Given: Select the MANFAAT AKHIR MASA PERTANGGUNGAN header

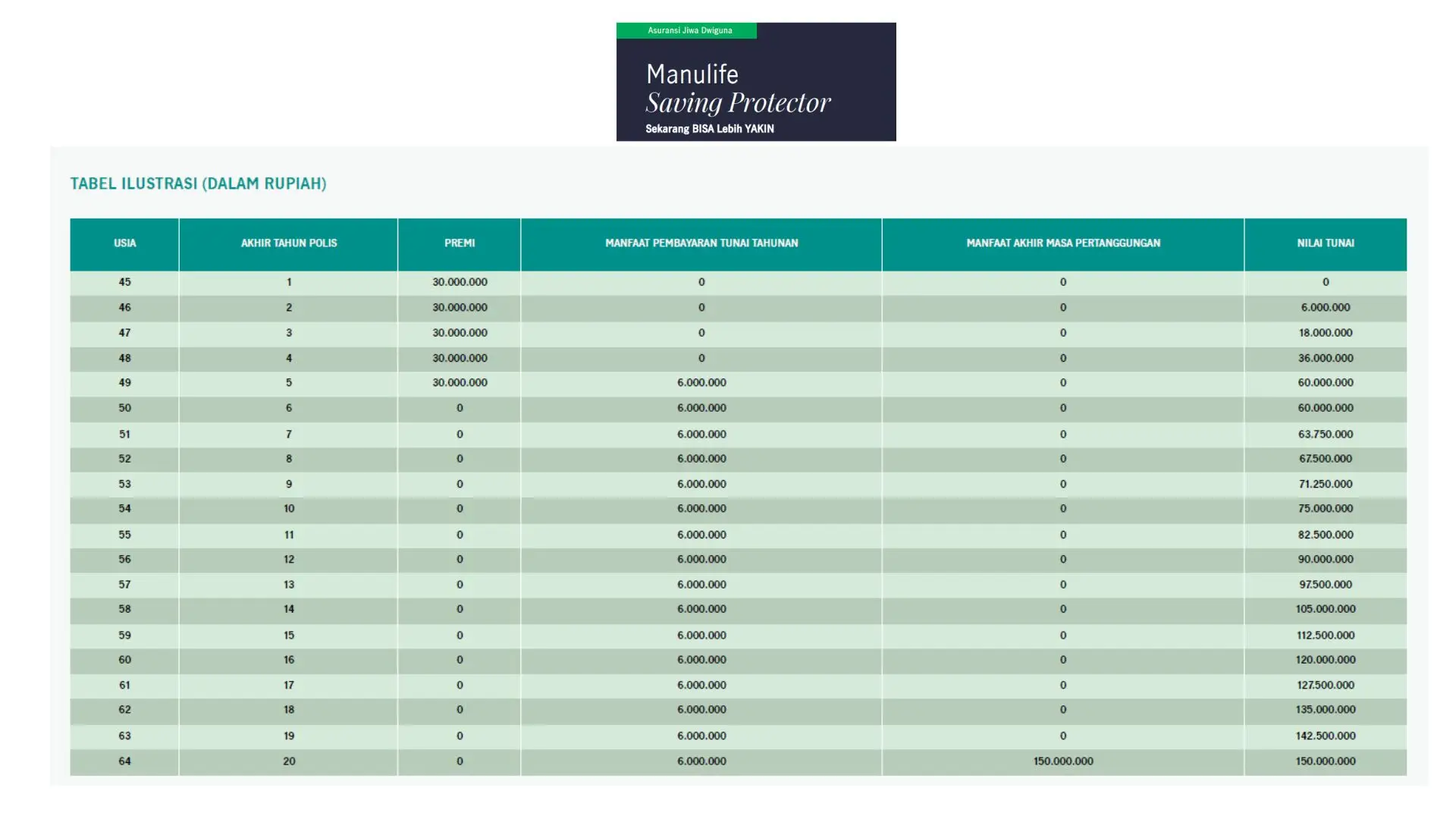Looking at the screenshot, I should pyautogui.click(x=1062, y=243).
